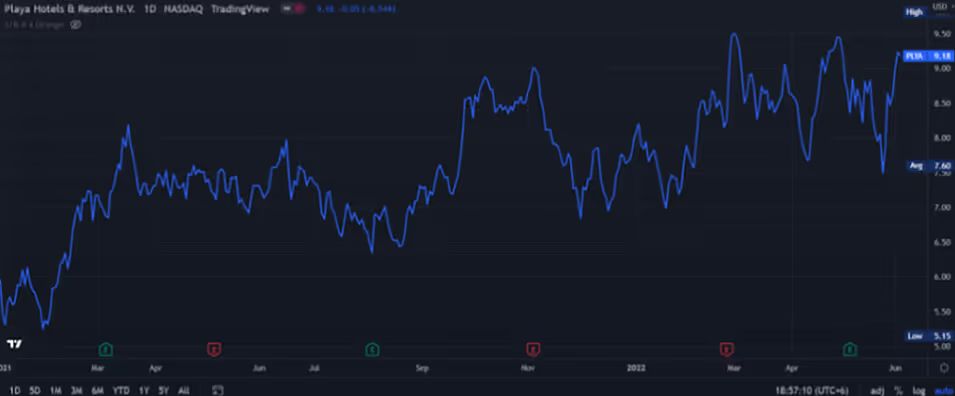Select the 6M time range
This screenshot has height=396, width=955.
(x=97, y=391)
